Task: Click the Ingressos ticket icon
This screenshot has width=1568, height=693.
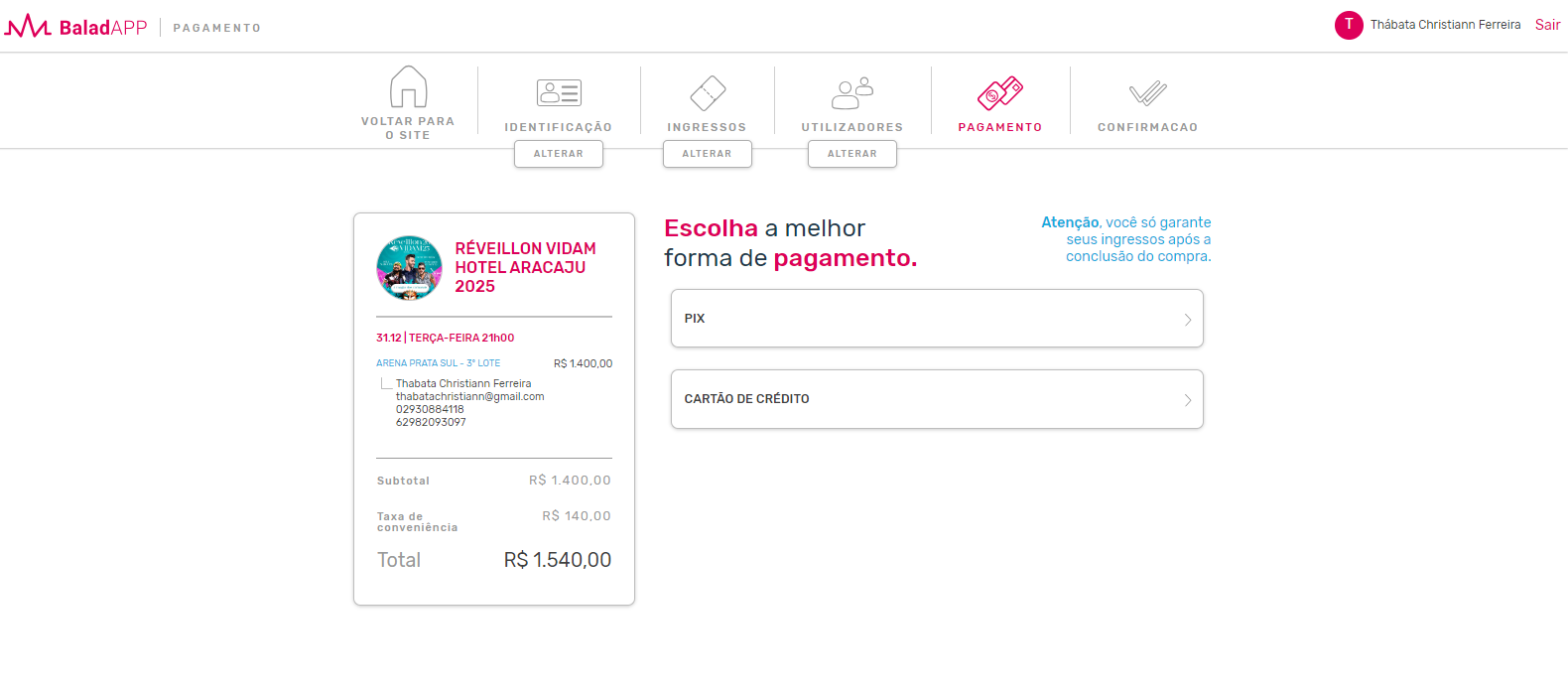Action: (708, 93)
